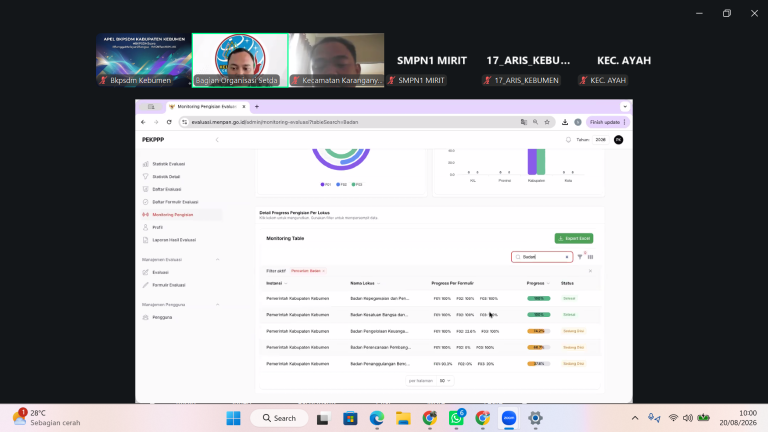The image size is (768, 432).
Task: Select the Badan Kesatuan Bangsa row name
Action: [x=379, y=315]
